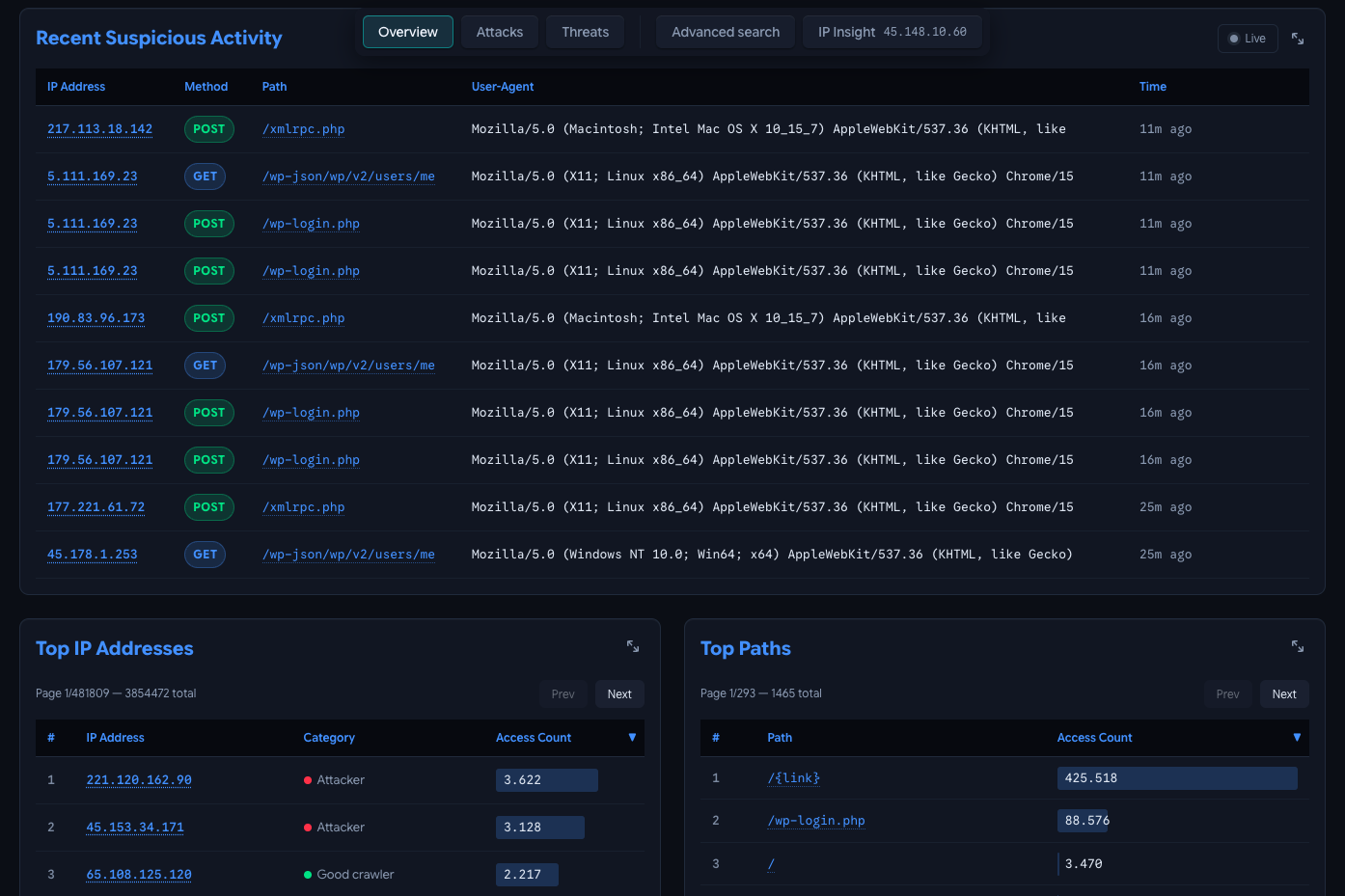Open /wp-login.php in Top Paths
Image resolution: width=1345 pixels, height=896 pixels.
816,821
